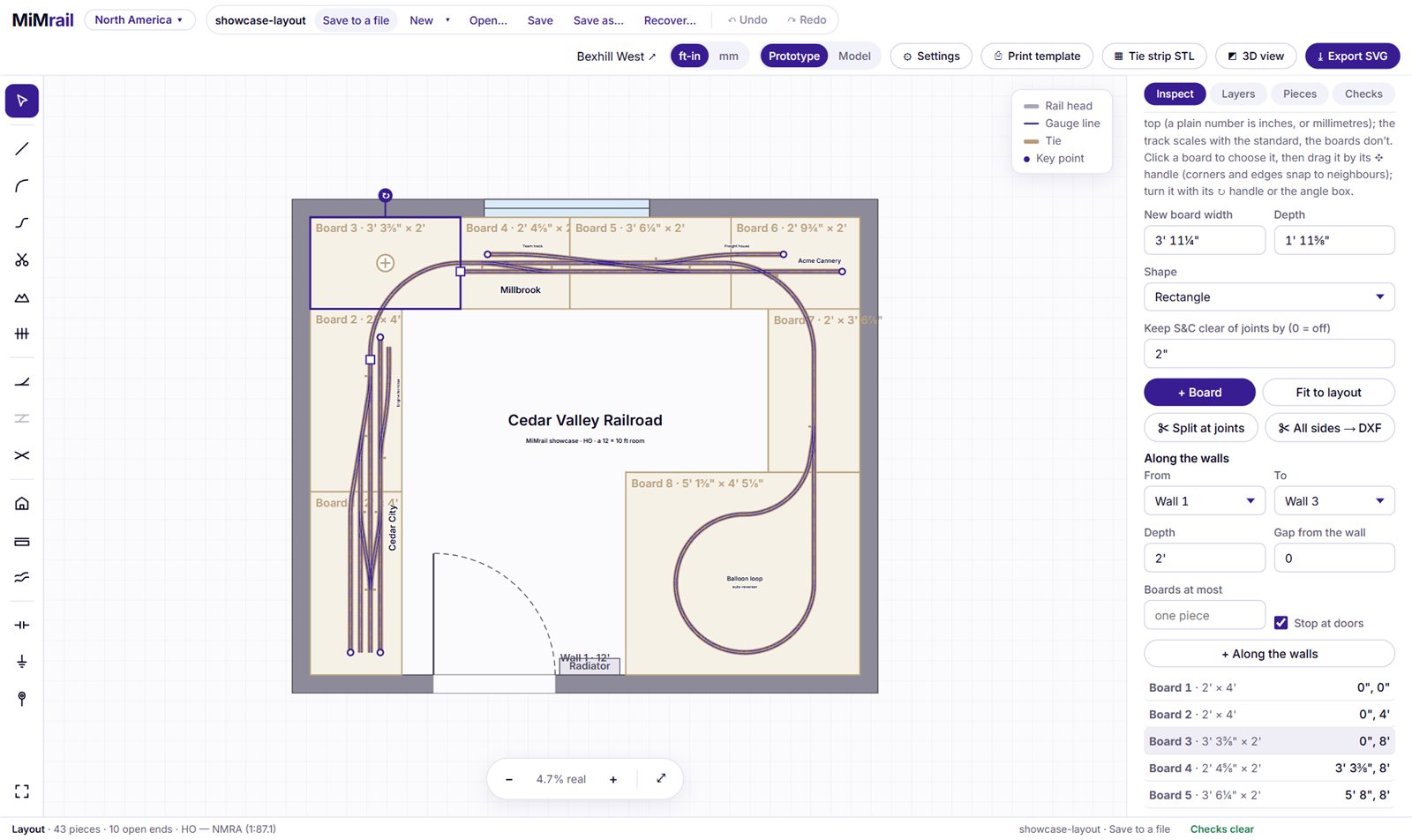Open the Pieces tab
This screenshot has width=1412, height=840.
point(1300,94)
